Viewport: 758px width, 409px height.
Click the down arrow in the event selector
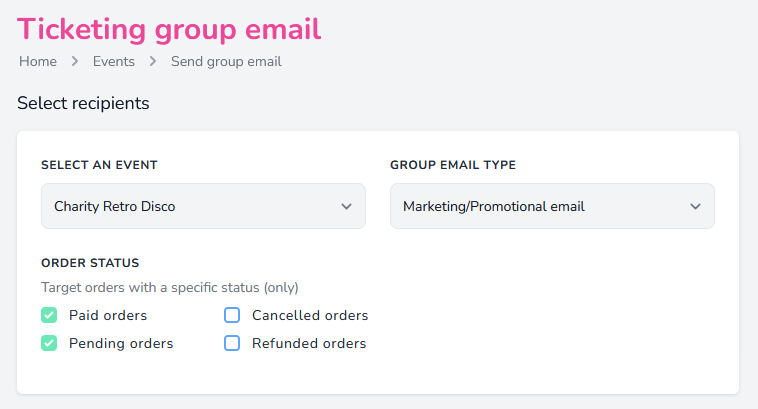[x=346, y=207]
